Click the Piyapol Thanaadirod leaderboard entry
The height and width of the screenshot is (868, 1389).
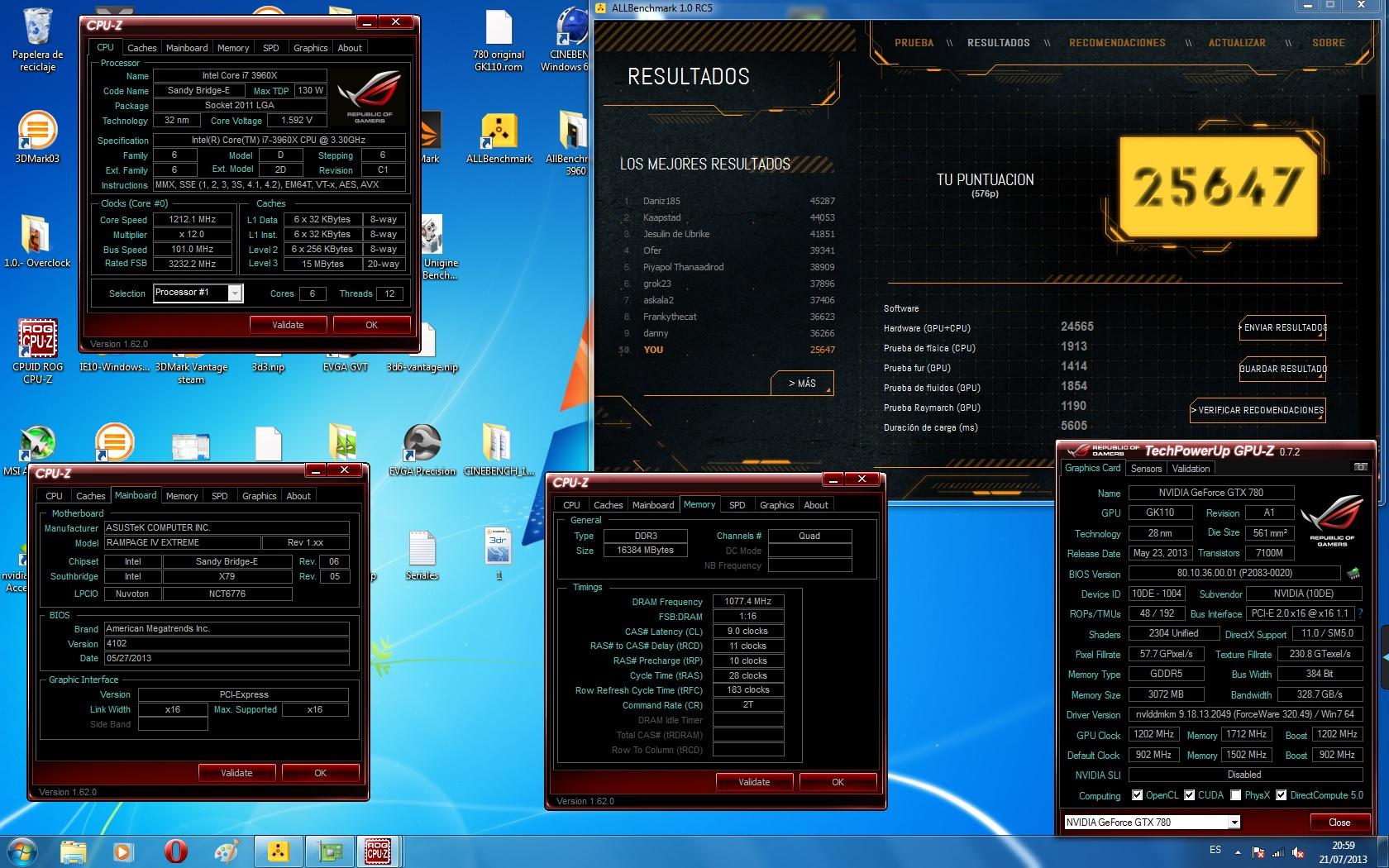point(729,267)
